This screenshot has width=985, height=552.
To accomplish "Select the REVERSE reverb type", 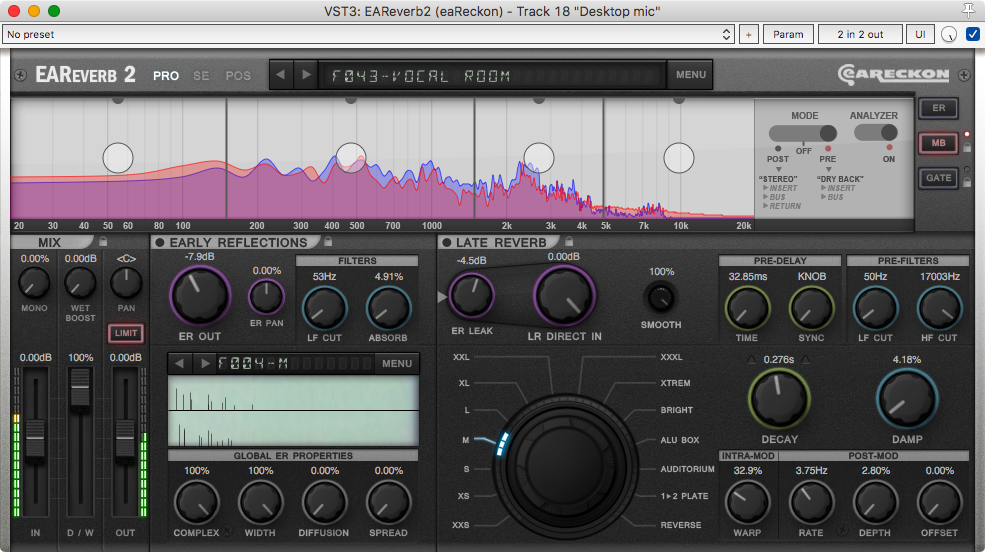I will pyautogui.click(x=680, y=525).
